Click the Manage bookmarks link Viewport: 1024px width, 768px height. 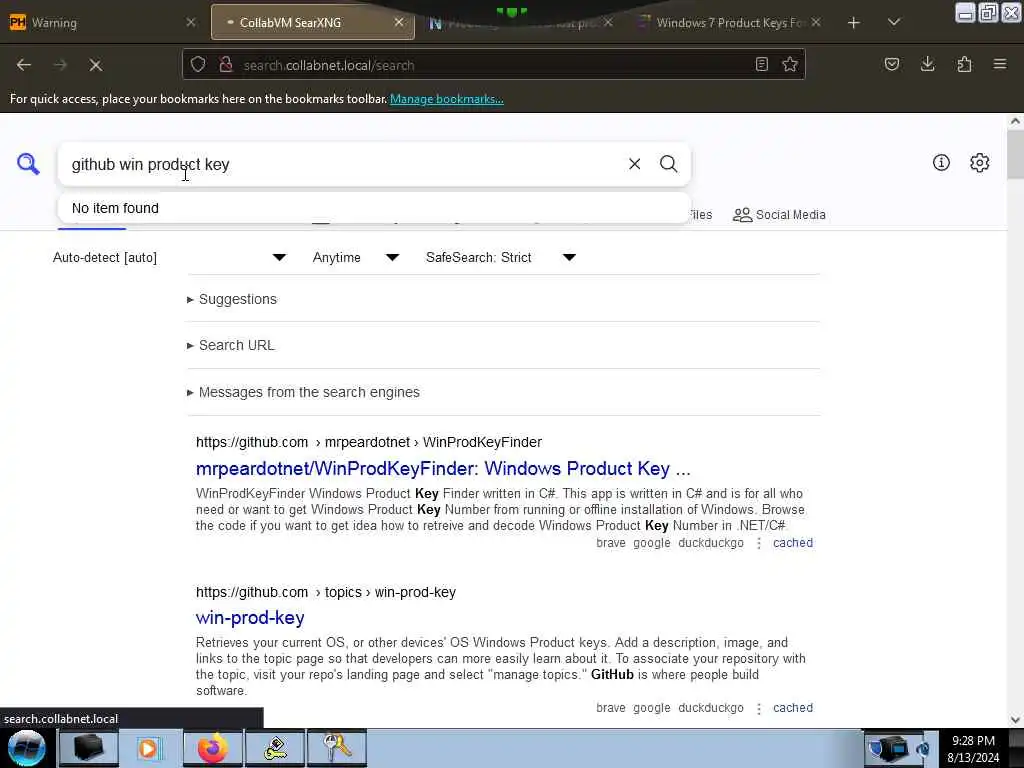click(x=447, y=99)
